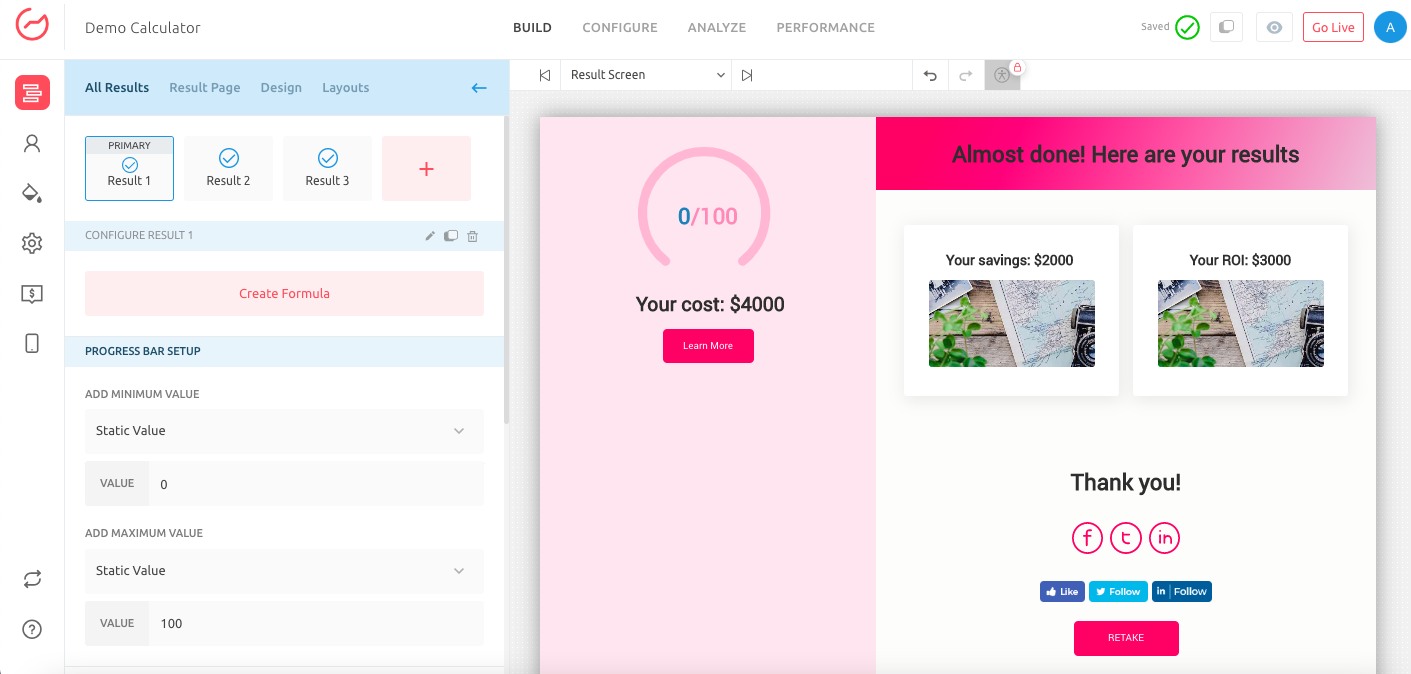Click the trash delete icon for Result 1
This screenshot has height=674, width=1411.
coord(473,236)
